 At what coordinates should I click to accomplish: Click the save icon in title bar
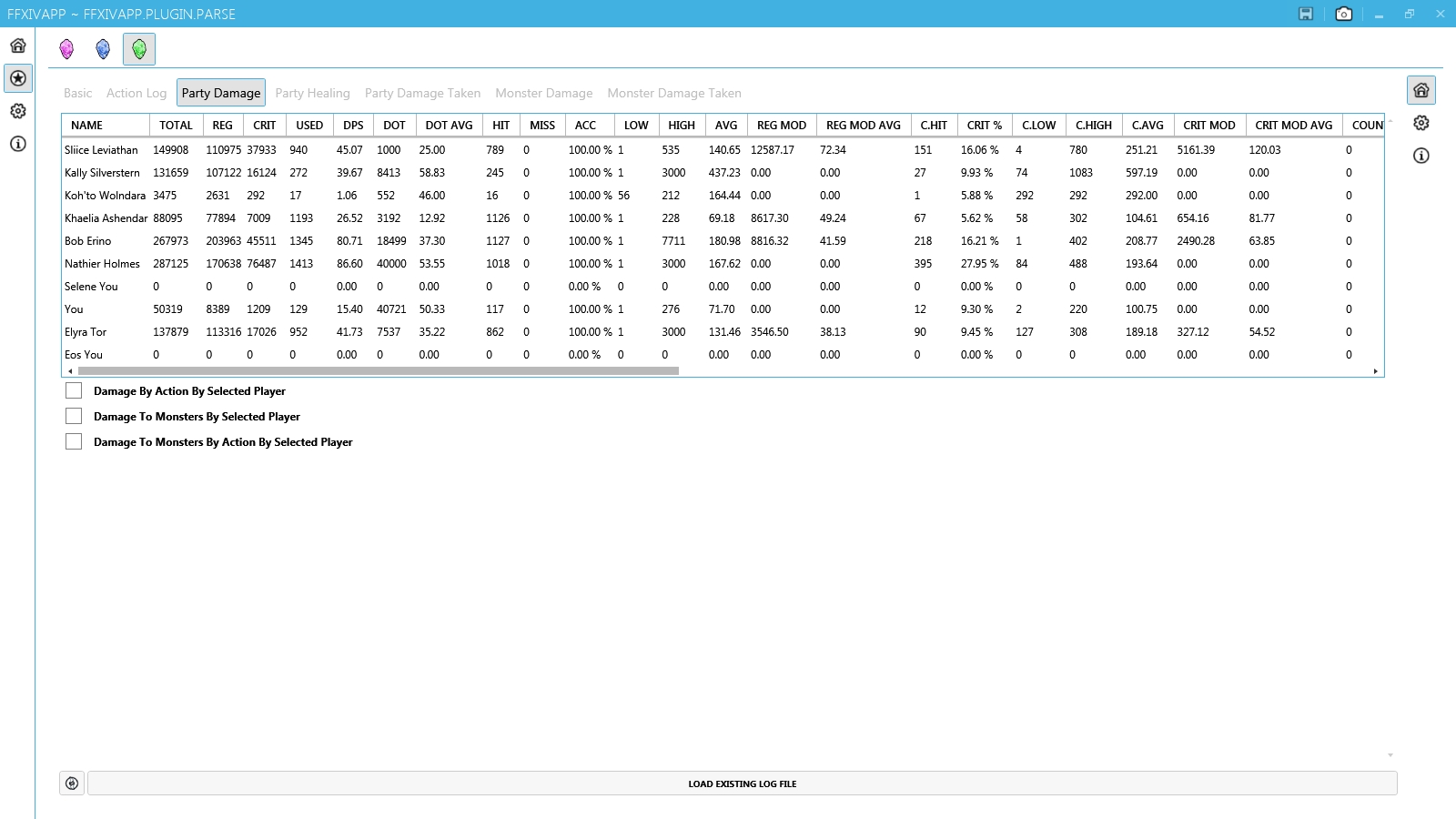[x=1306, y=14]
